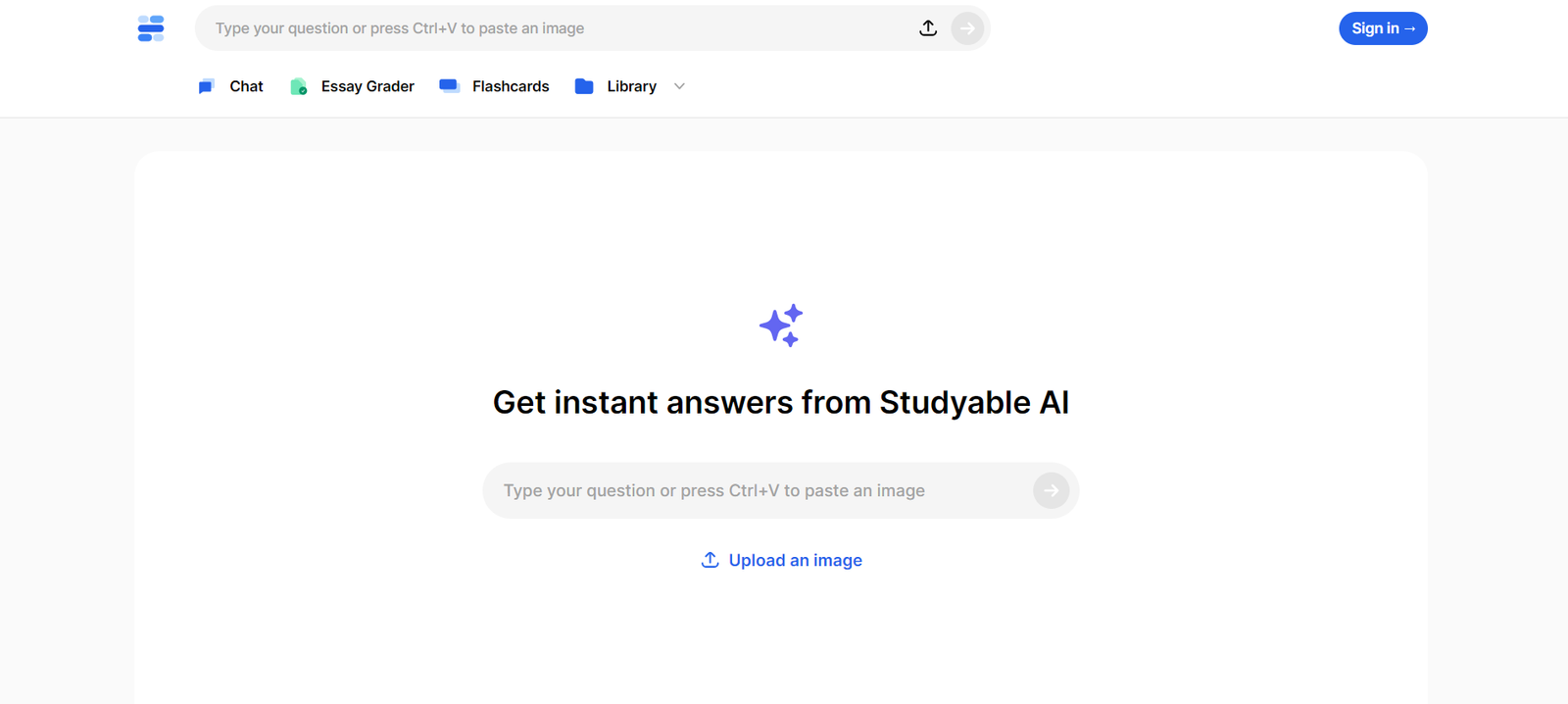
Task: Click the blue Flashcards cards icon
Action: (450, 86)
